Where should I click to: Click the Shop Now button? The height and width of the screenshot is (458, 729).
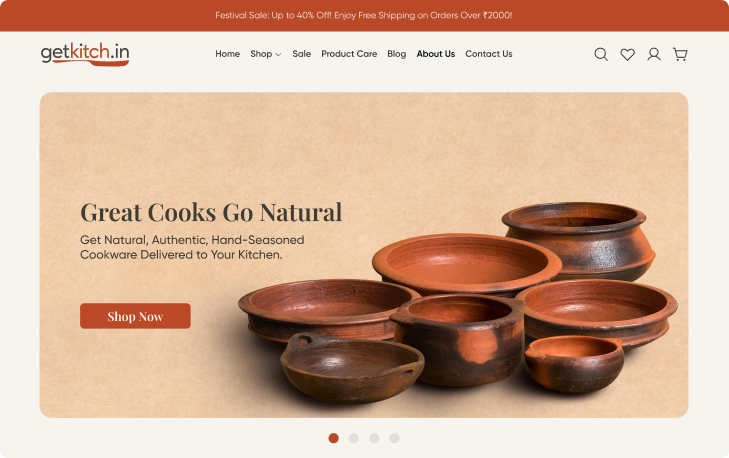(135, 316)
